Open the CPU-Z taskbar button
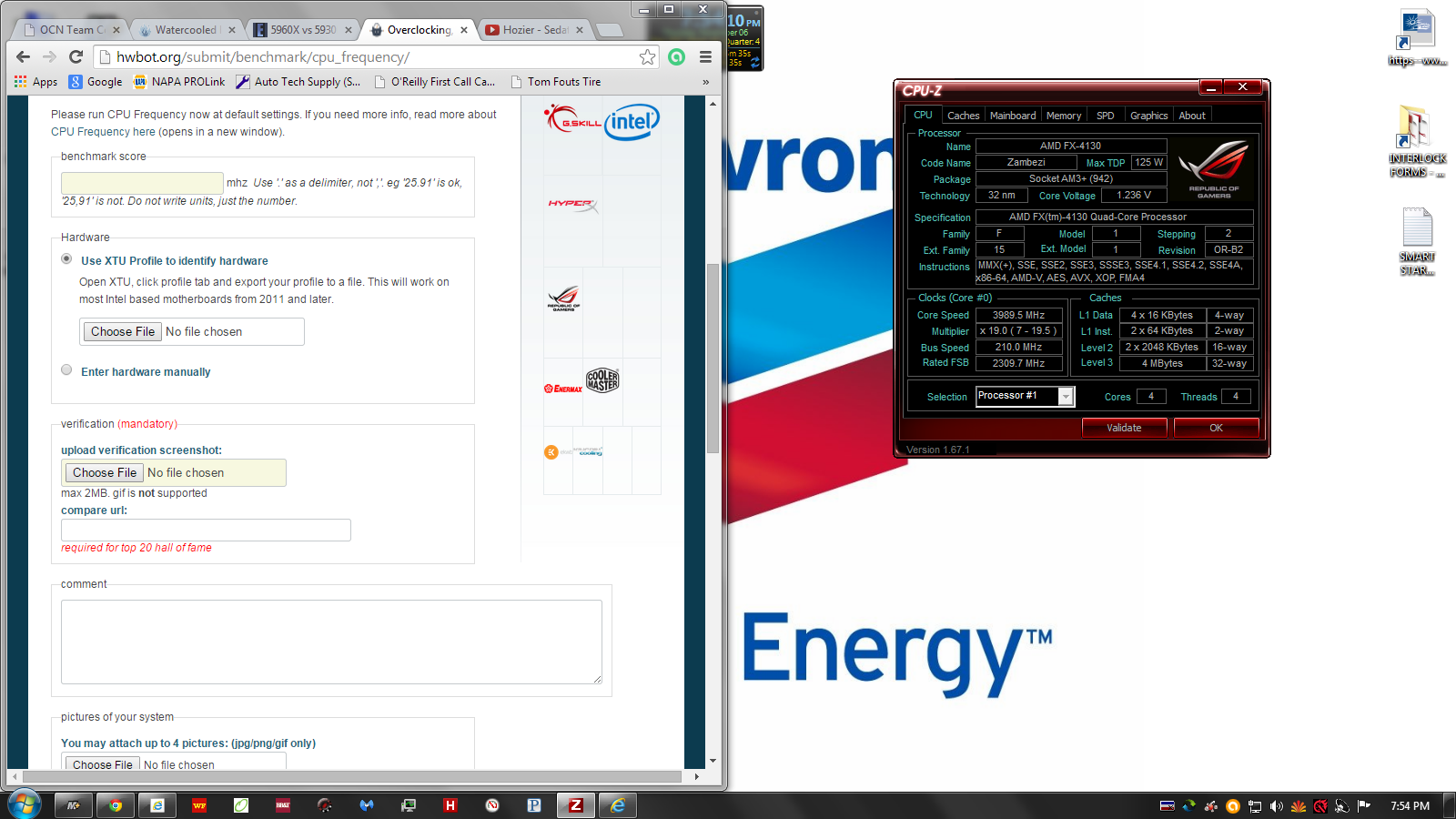This screenshot has height=819, width=1456. 576,805
